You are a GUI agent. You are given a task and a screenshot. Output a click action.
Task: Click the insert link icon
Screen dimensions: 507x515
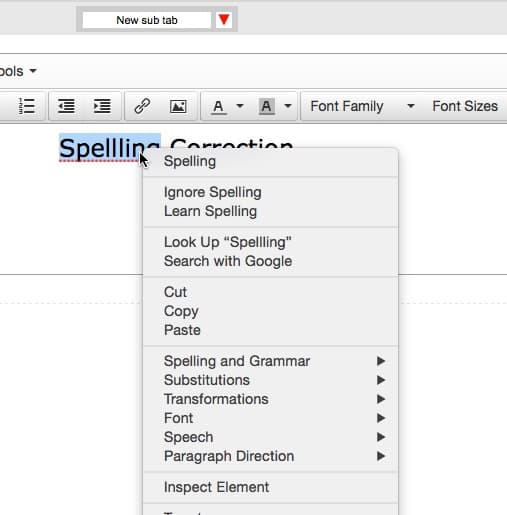(x=142, y=106)
